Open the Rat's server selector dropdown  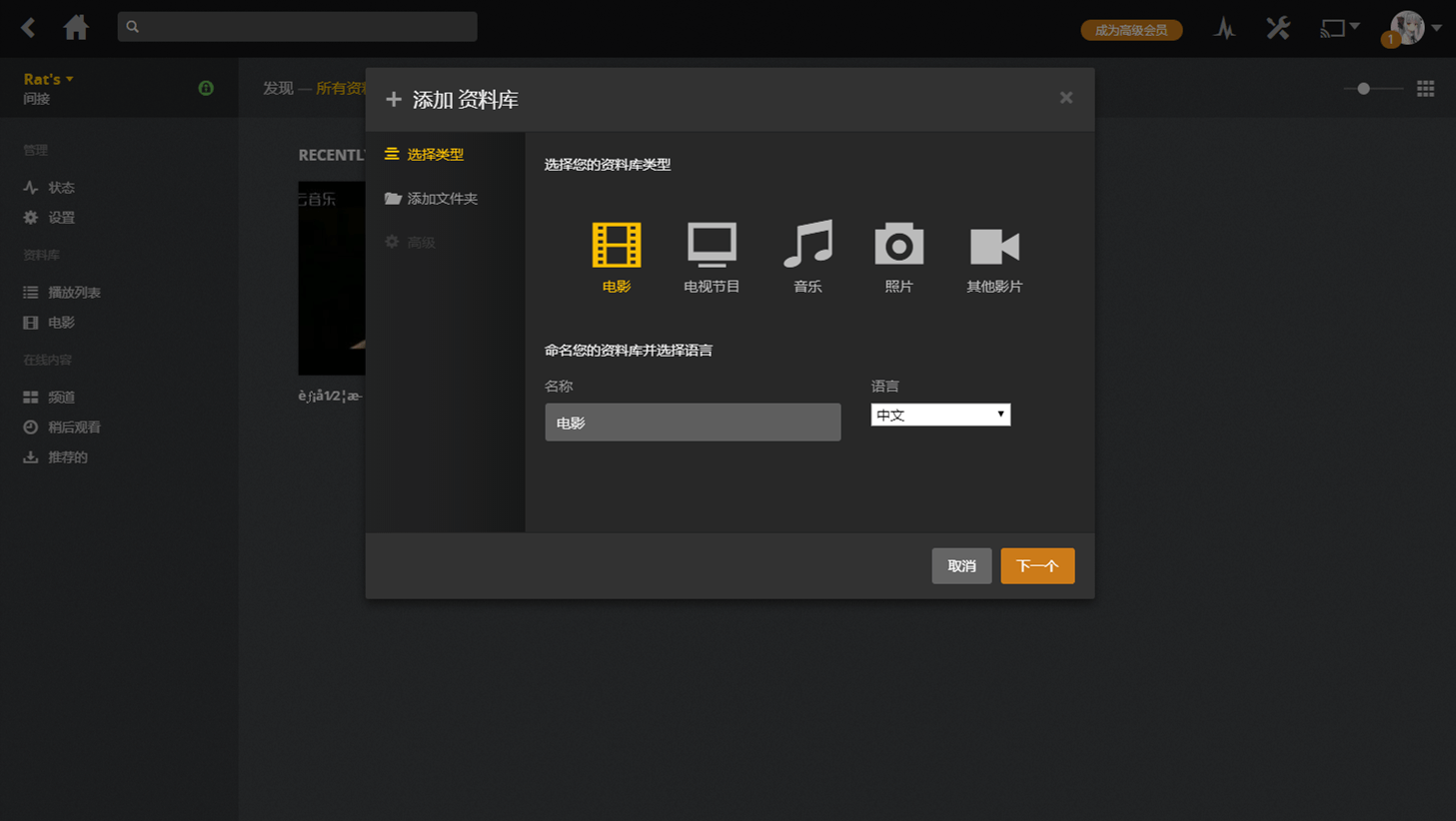[x=48, y=78]
